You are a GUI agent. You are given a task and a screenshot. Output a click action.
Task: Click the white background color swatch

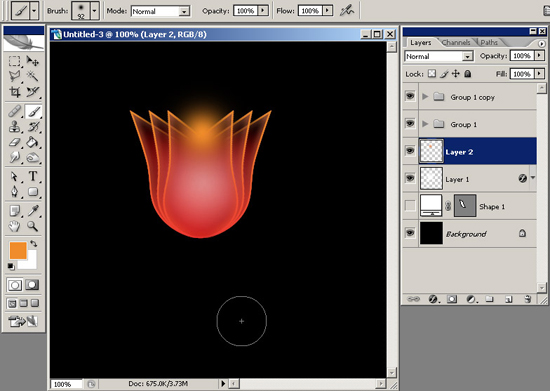tap(31, 263)
